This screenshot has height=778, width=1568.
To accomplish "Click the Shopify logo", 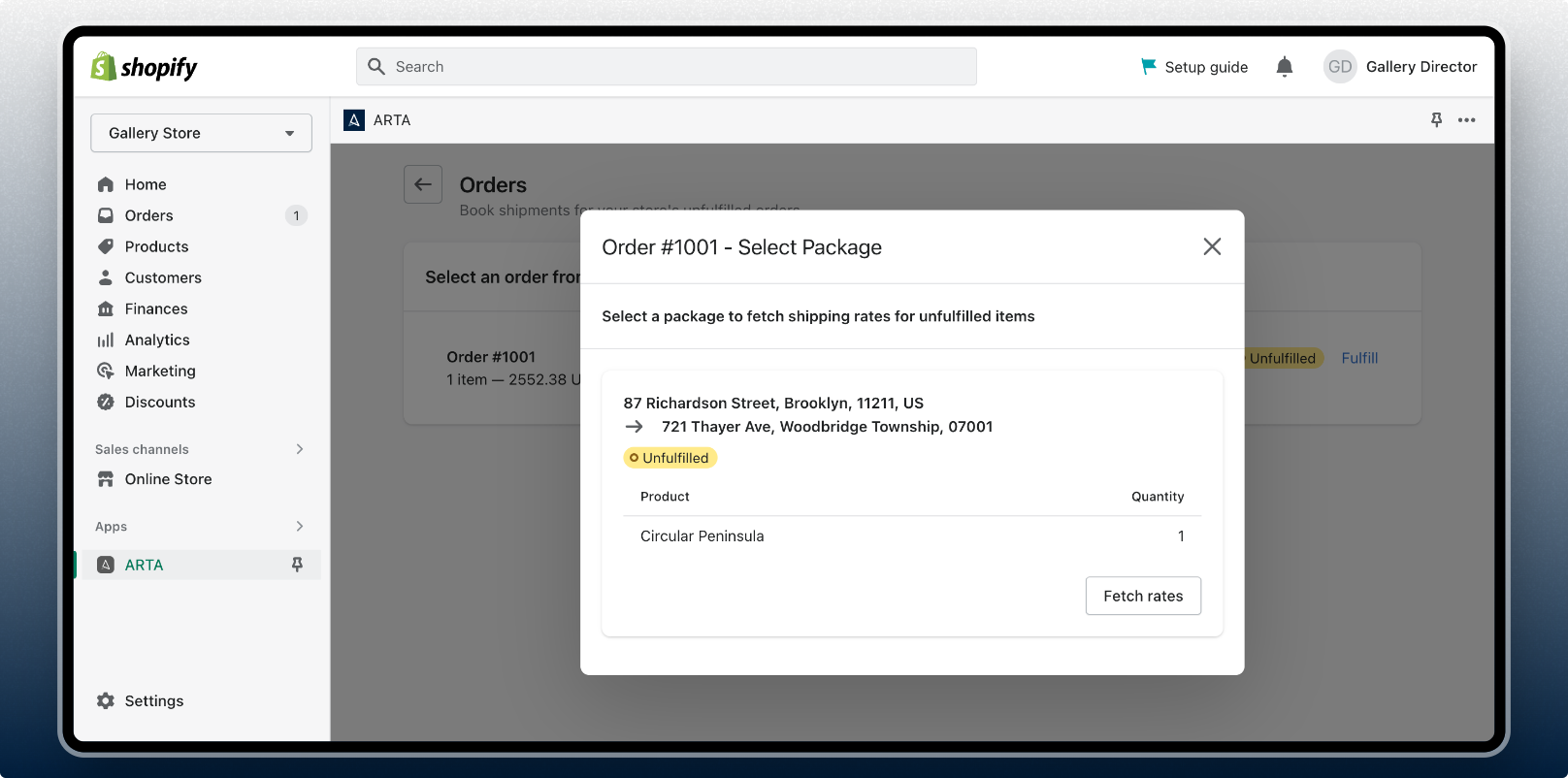I will [x=144, y=67].
